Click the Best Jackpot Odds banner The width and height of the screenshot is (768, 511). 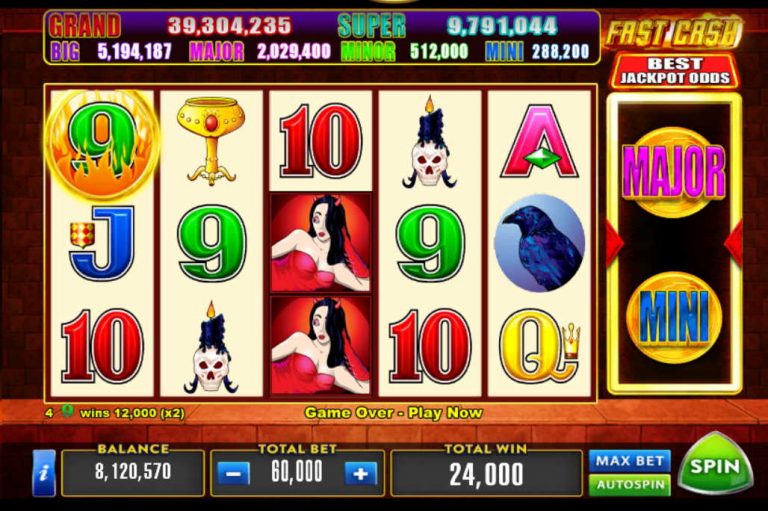[x=674, y=71]
